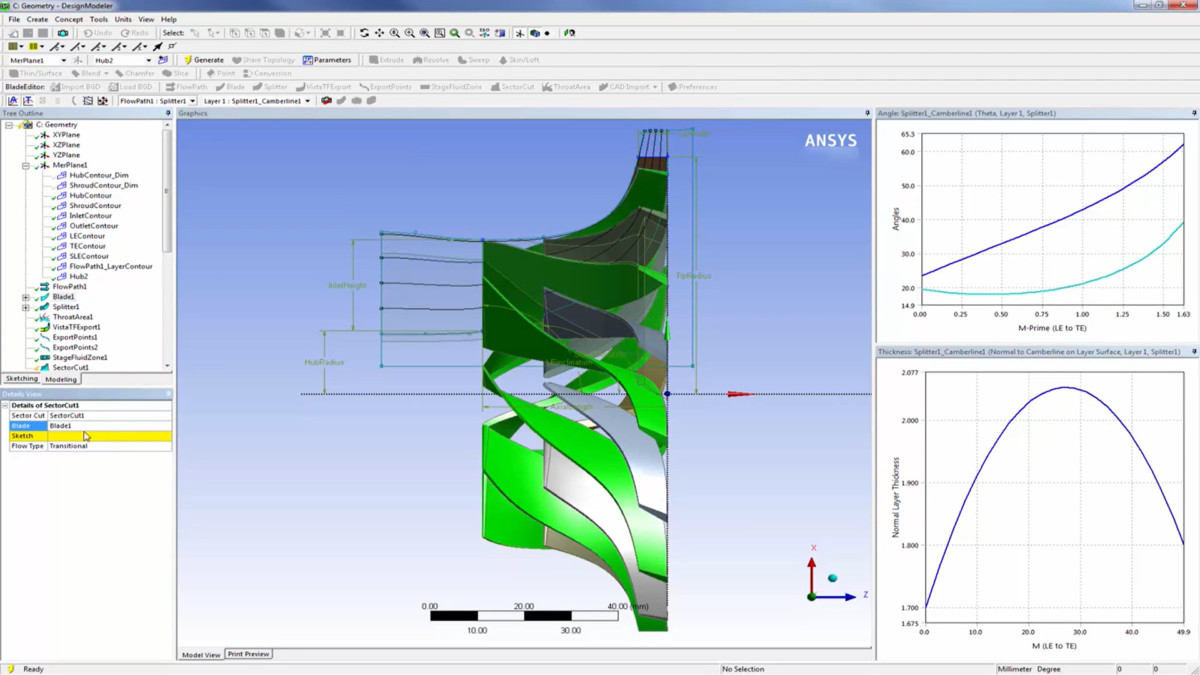Open the Hub2 sketch dropdown
This screenshot has height=675, width=1200.
pos(149,60)
